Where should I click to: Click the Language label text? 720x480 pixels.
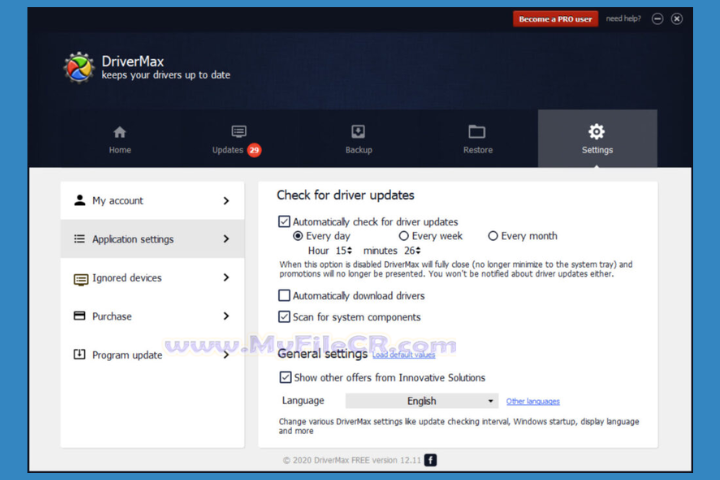tap(303, 401)
